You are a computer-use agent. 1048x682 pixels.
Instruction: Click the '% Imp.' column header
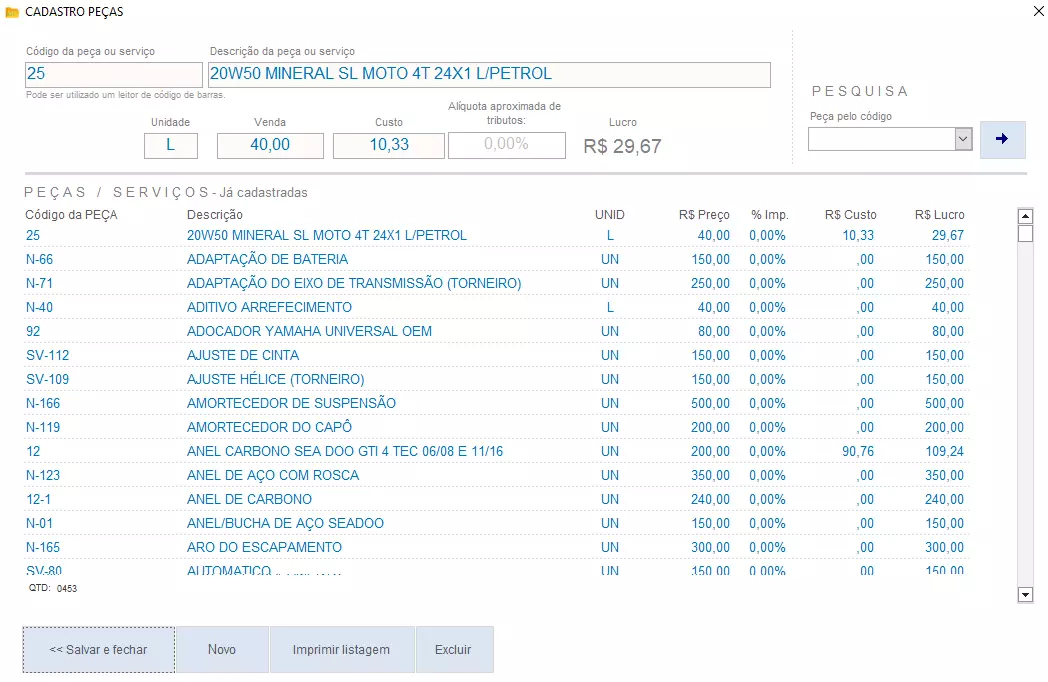[769, 215]
